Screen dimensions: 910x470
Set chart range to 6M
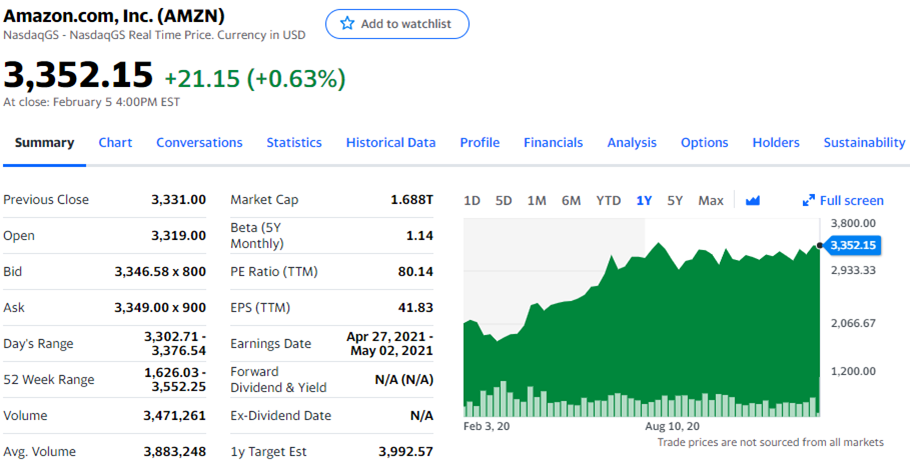(571, 201)
